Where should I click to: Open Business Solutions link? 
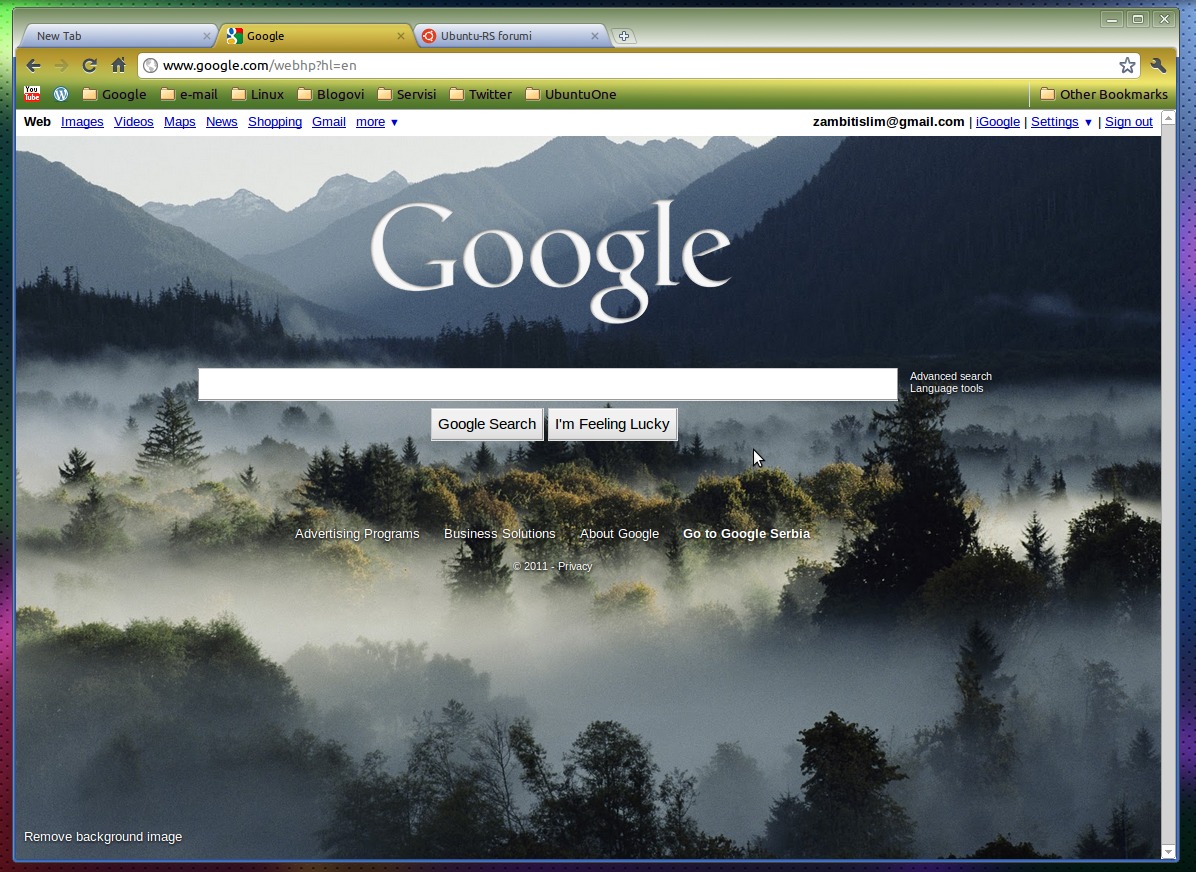[x=500, y=534]
